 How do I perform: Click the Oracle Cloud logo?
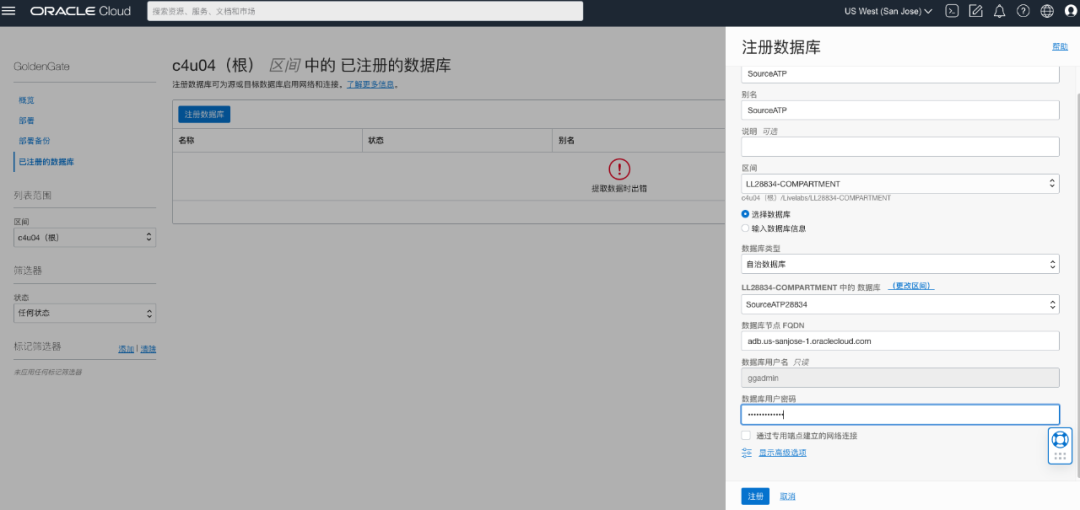coord(78,11)
